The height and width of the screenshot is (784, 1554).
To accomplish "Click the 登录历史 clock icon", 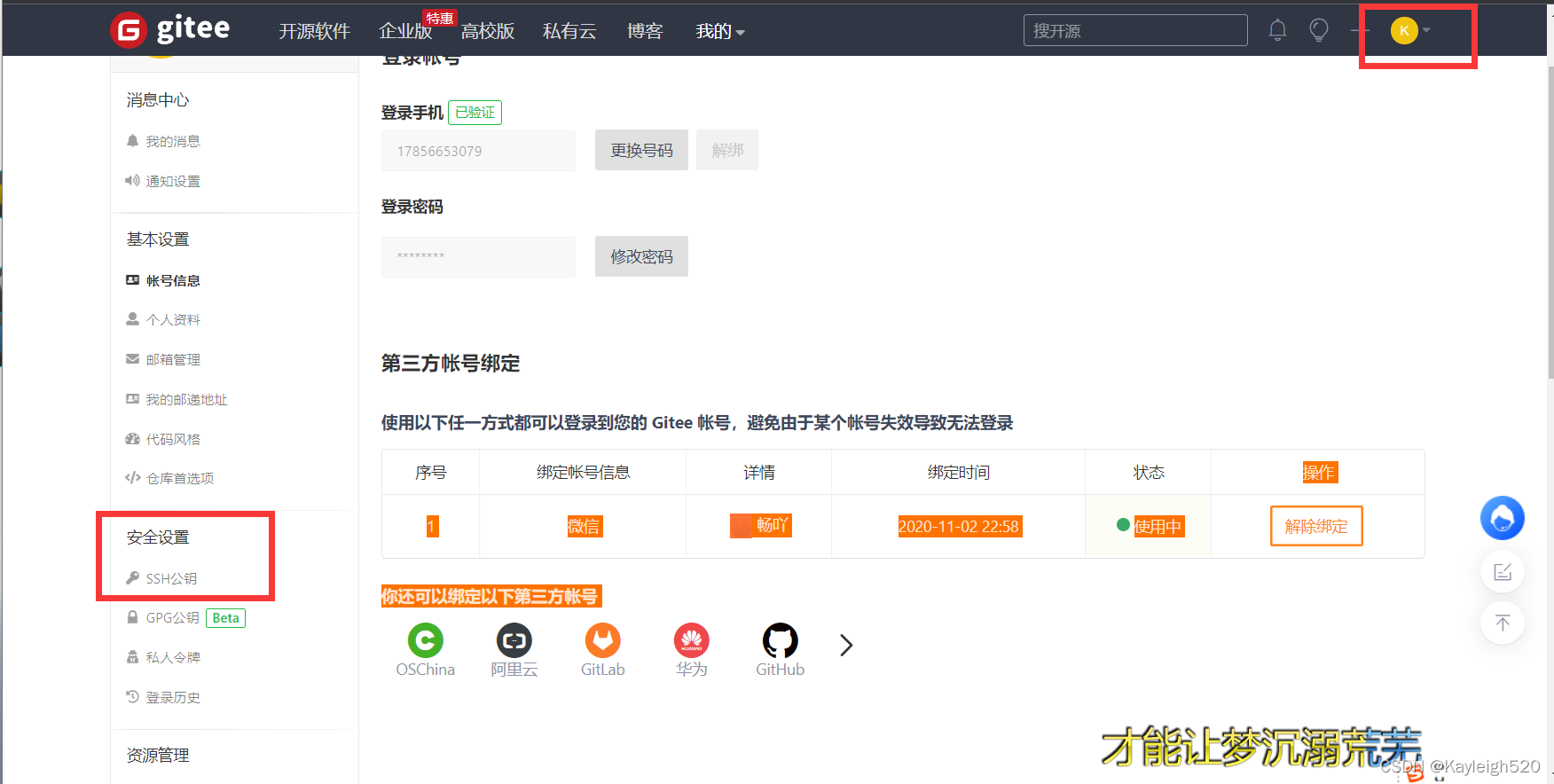I will (x=132, y=696).
